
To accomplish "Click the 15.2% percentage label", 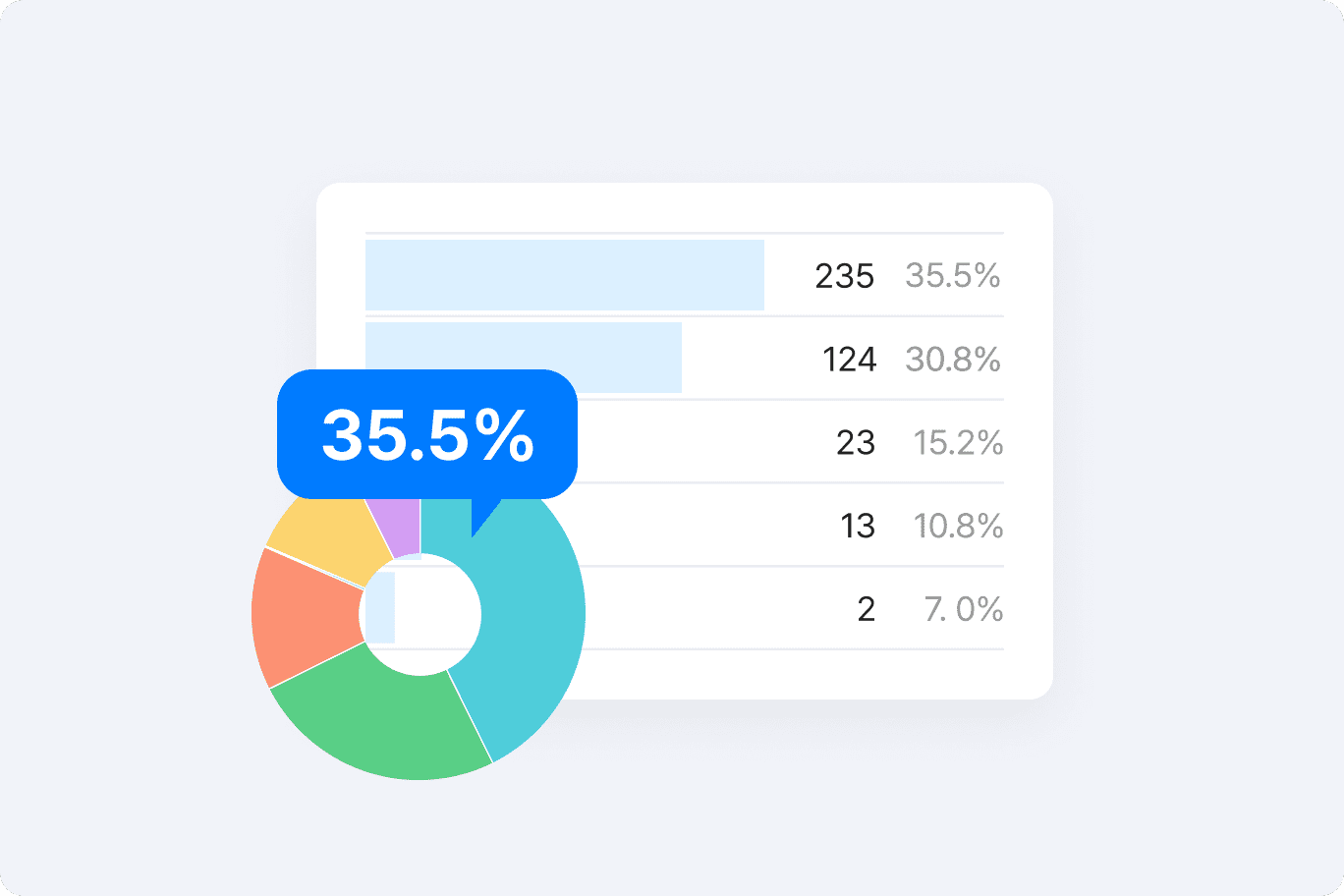I will click(957, 443).
